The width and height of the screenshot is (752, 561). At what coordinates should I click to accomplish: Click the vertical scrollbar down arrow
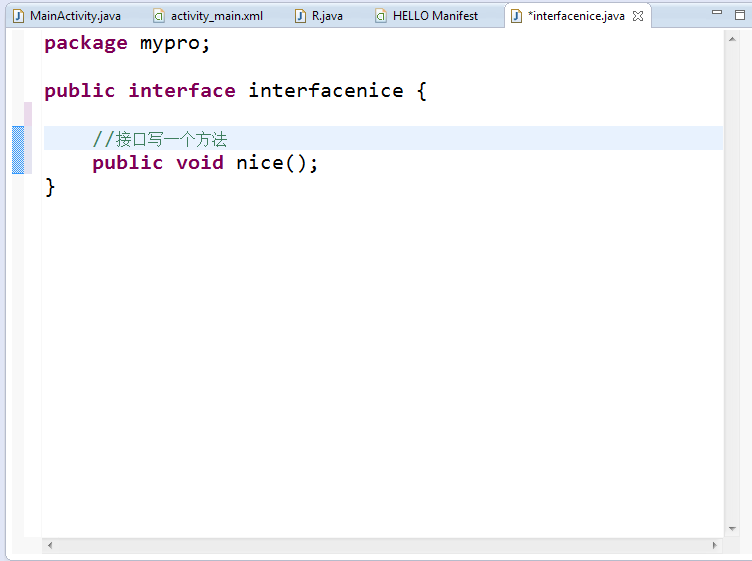(x=732, y=529)
